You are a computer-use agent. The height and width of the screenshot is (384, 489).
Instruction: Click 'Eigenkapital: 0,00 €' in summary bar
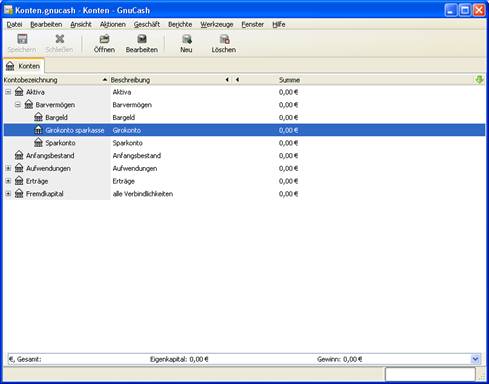pyautogui.click(x=179, y=359)
